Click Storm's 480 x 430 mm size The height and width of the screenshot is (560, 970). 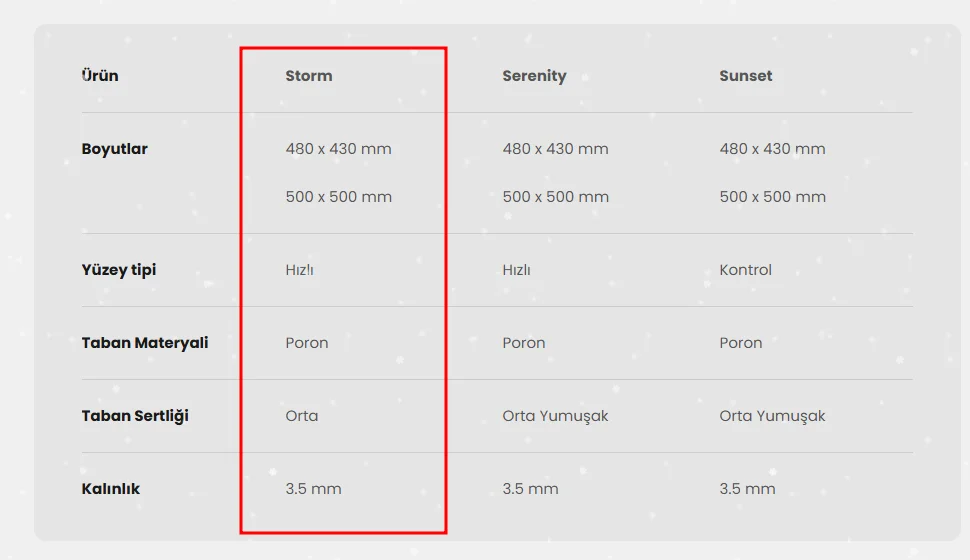coord(338,149)
